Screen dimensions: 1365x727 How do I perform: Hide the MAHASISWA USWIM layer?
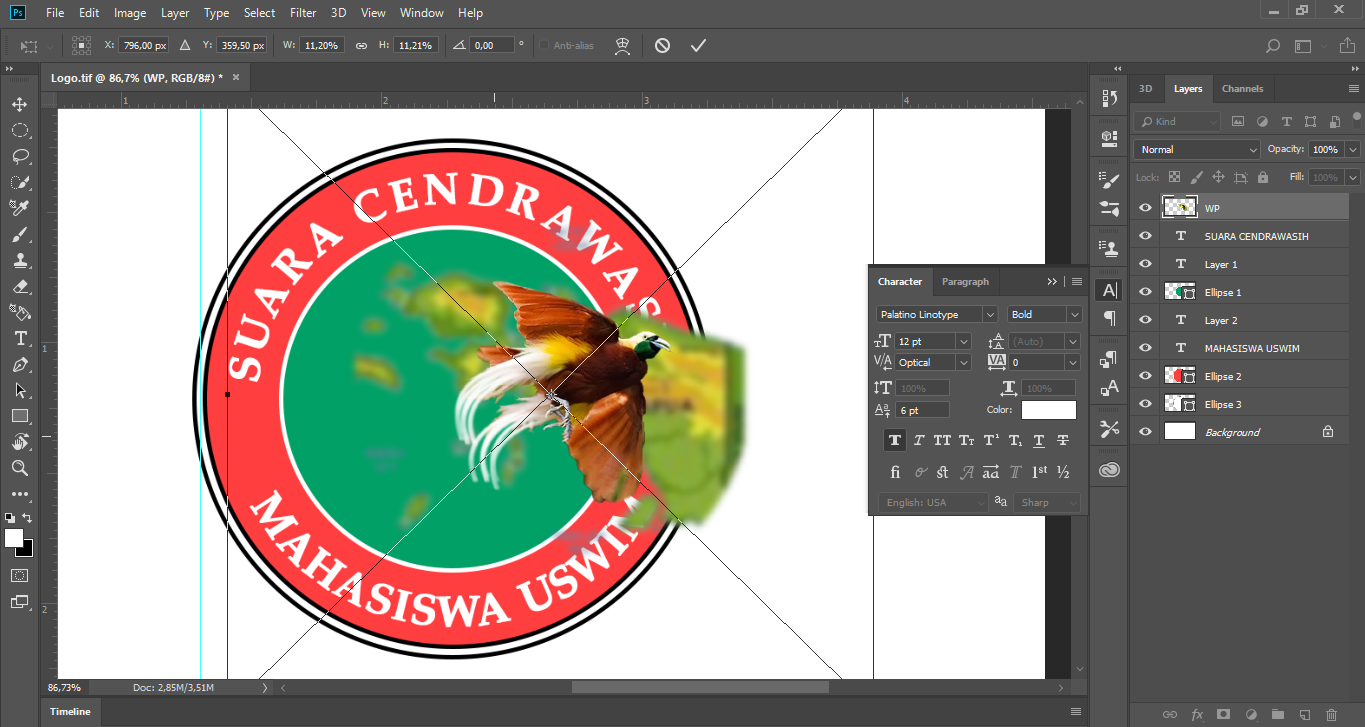1146,348
